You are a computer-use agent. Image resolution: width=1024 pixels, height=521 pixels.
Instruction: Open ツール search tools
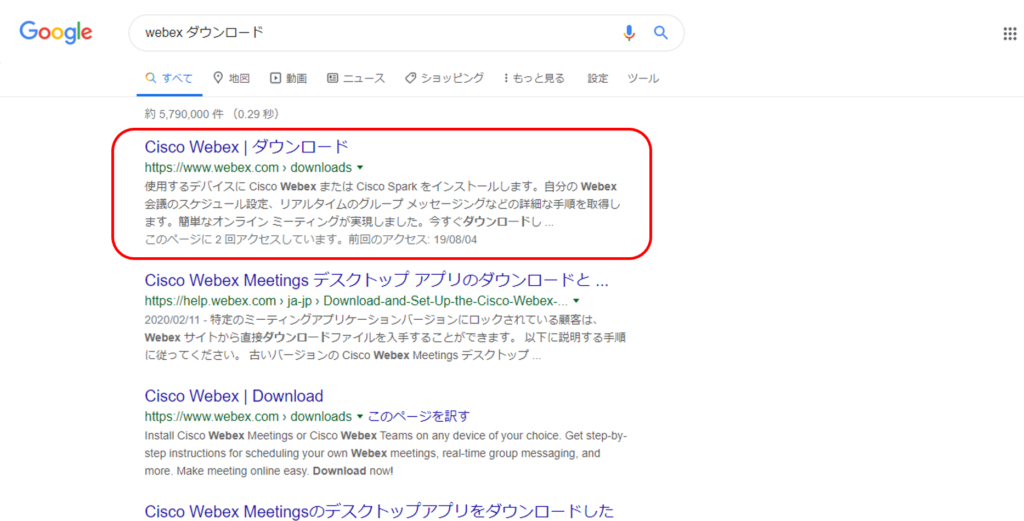click(643, 78)
